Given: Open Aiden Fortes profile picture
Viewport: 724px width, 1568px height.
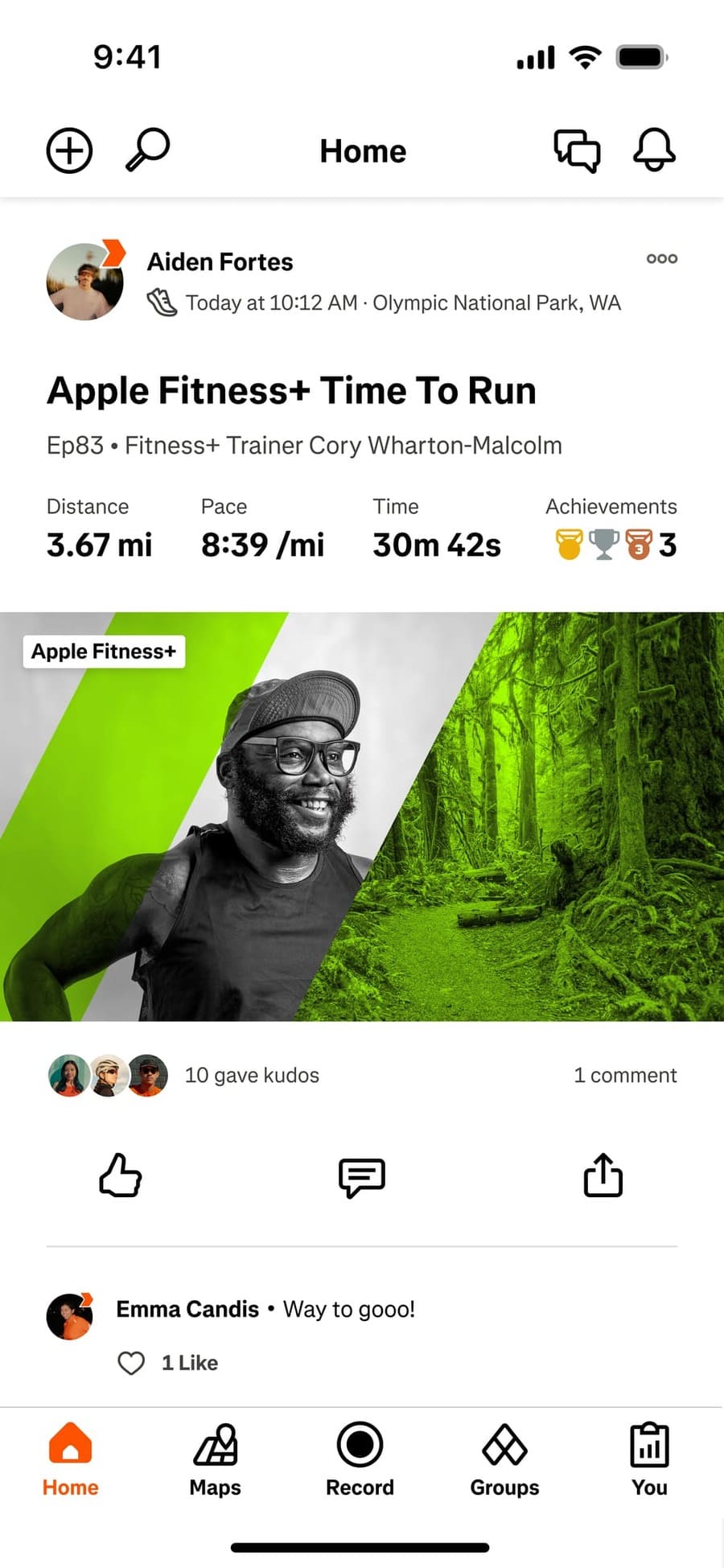Looking at the screenshot, I should pos(85,281).
